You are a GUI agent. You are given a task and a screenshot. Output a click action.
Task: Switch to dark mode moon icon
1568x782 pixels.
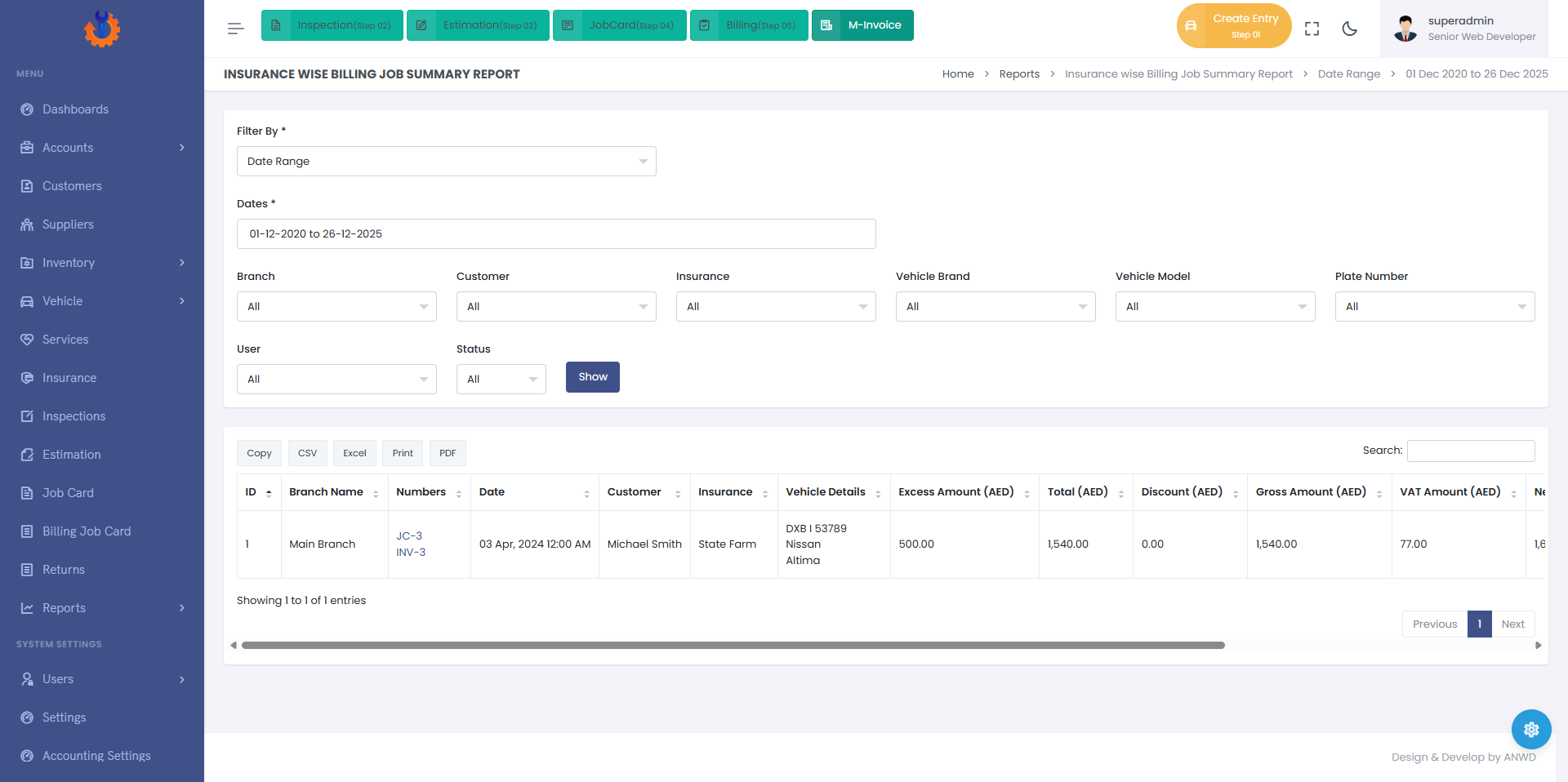(x=1349, y=29)
